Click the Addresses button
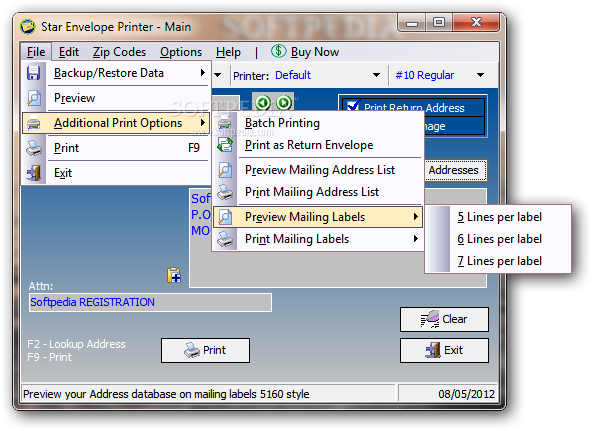 (x=456, y=170)
